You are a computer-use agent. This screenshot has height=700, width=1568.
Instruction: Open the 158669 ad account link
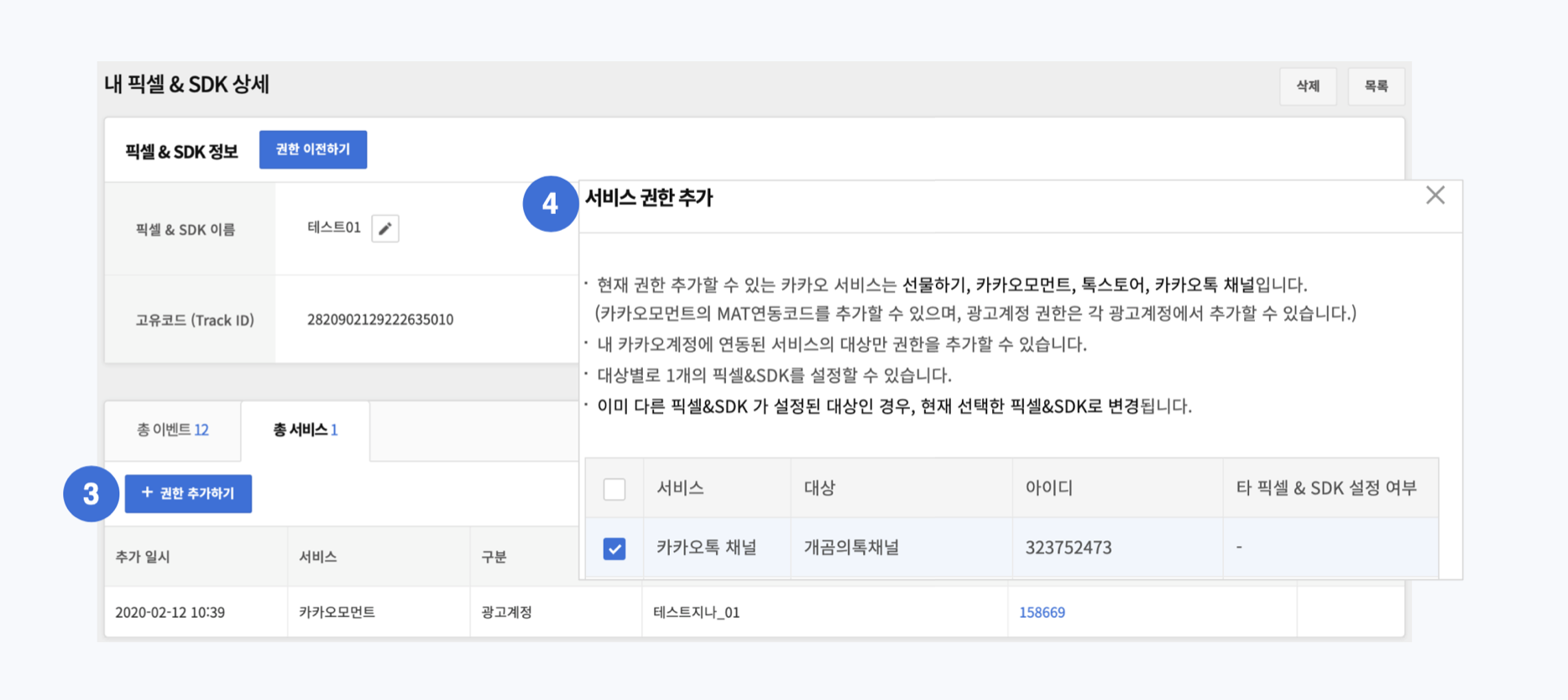(x=1042, y=613)
